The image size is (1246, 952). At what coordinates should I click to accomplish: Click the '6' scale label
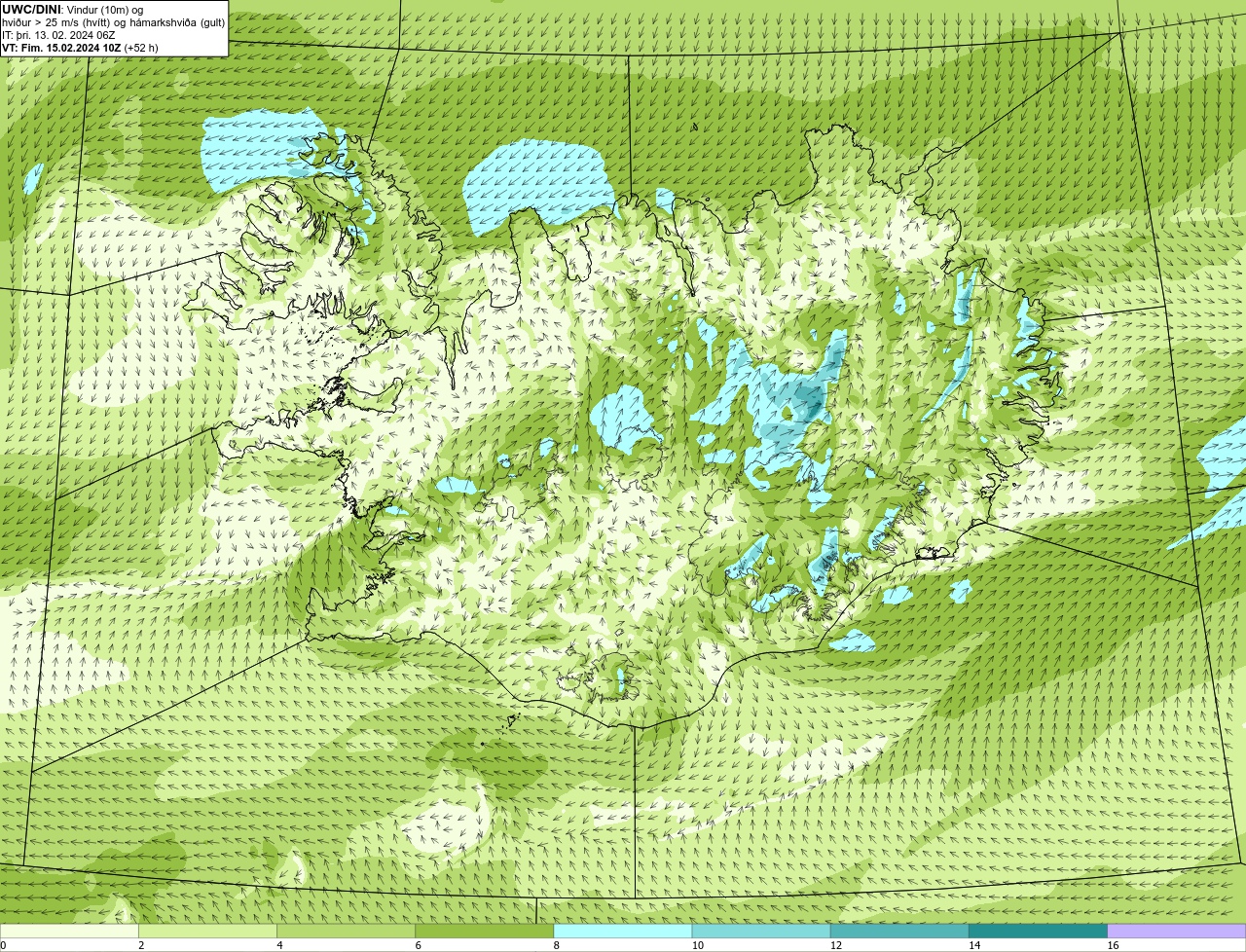point(419,945)
